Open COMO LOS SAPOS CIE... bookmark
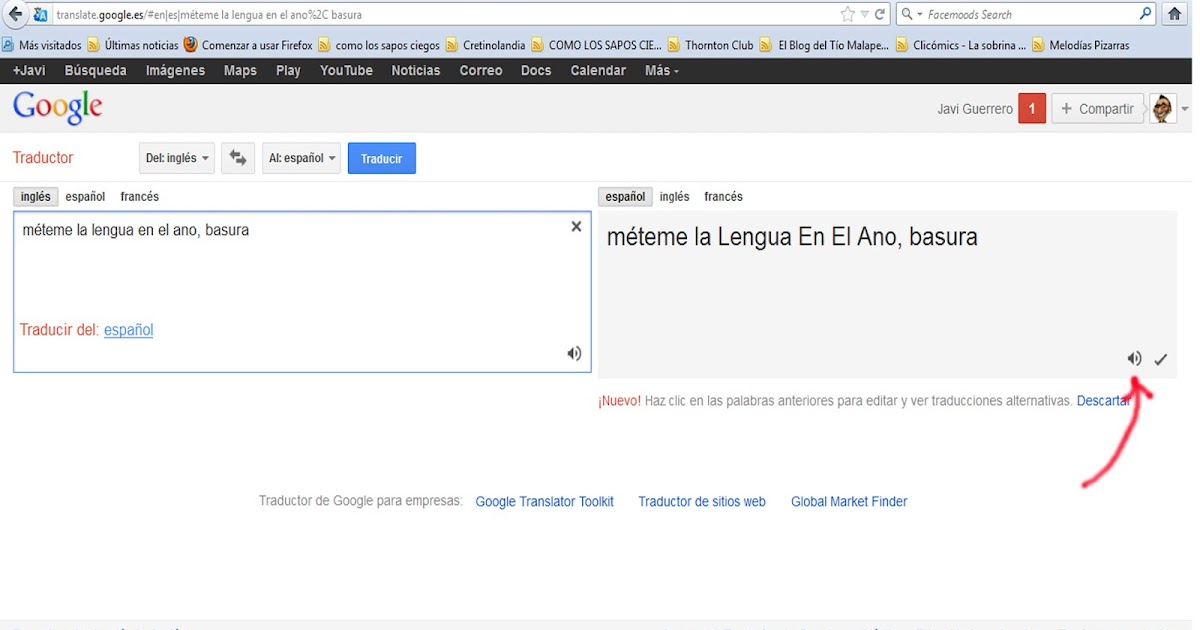This screenshot has width=1200, height=630. pyautogui.click(x=597, y=45)
